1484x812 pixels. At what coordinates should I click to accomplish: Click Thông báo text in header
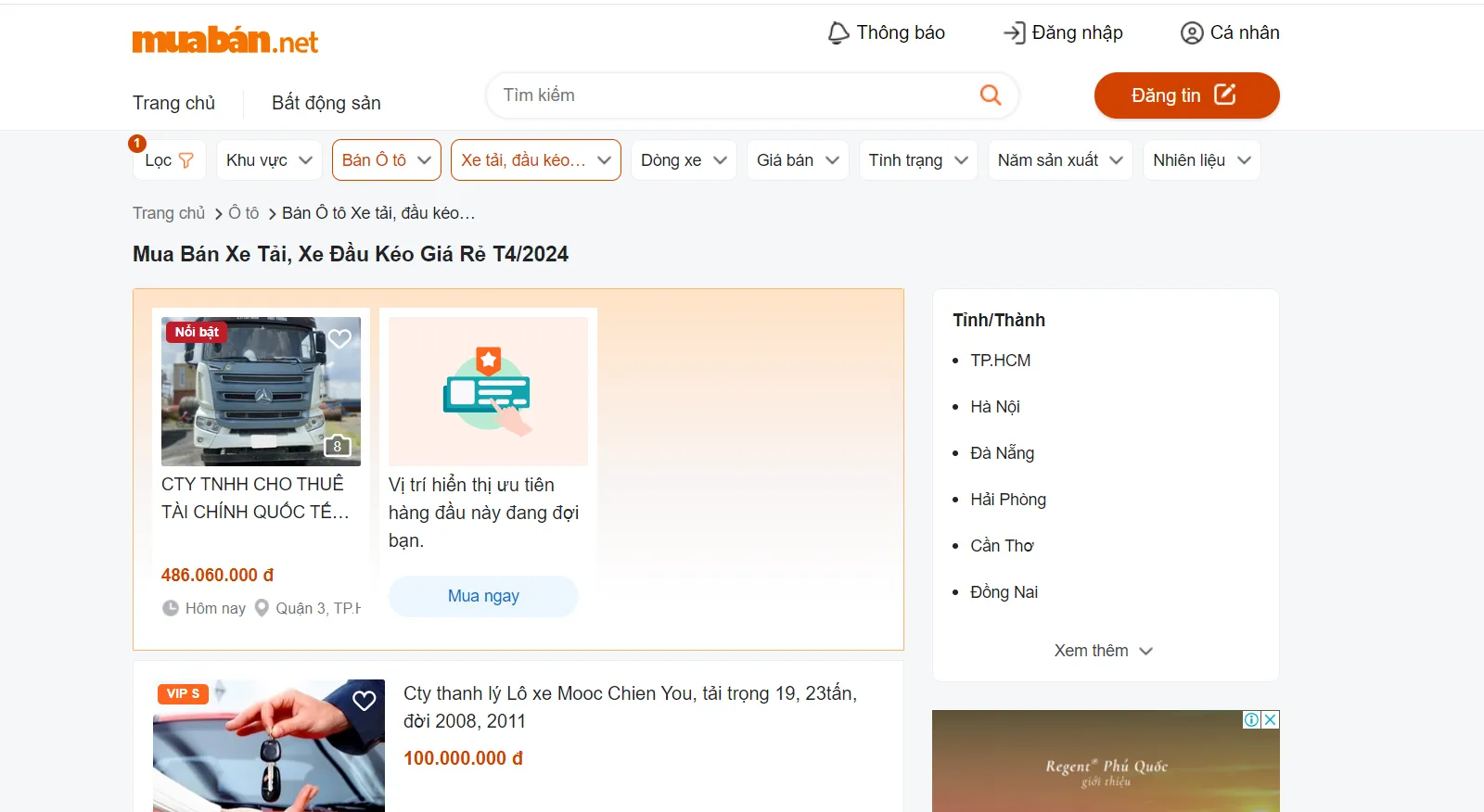point(901,33)
